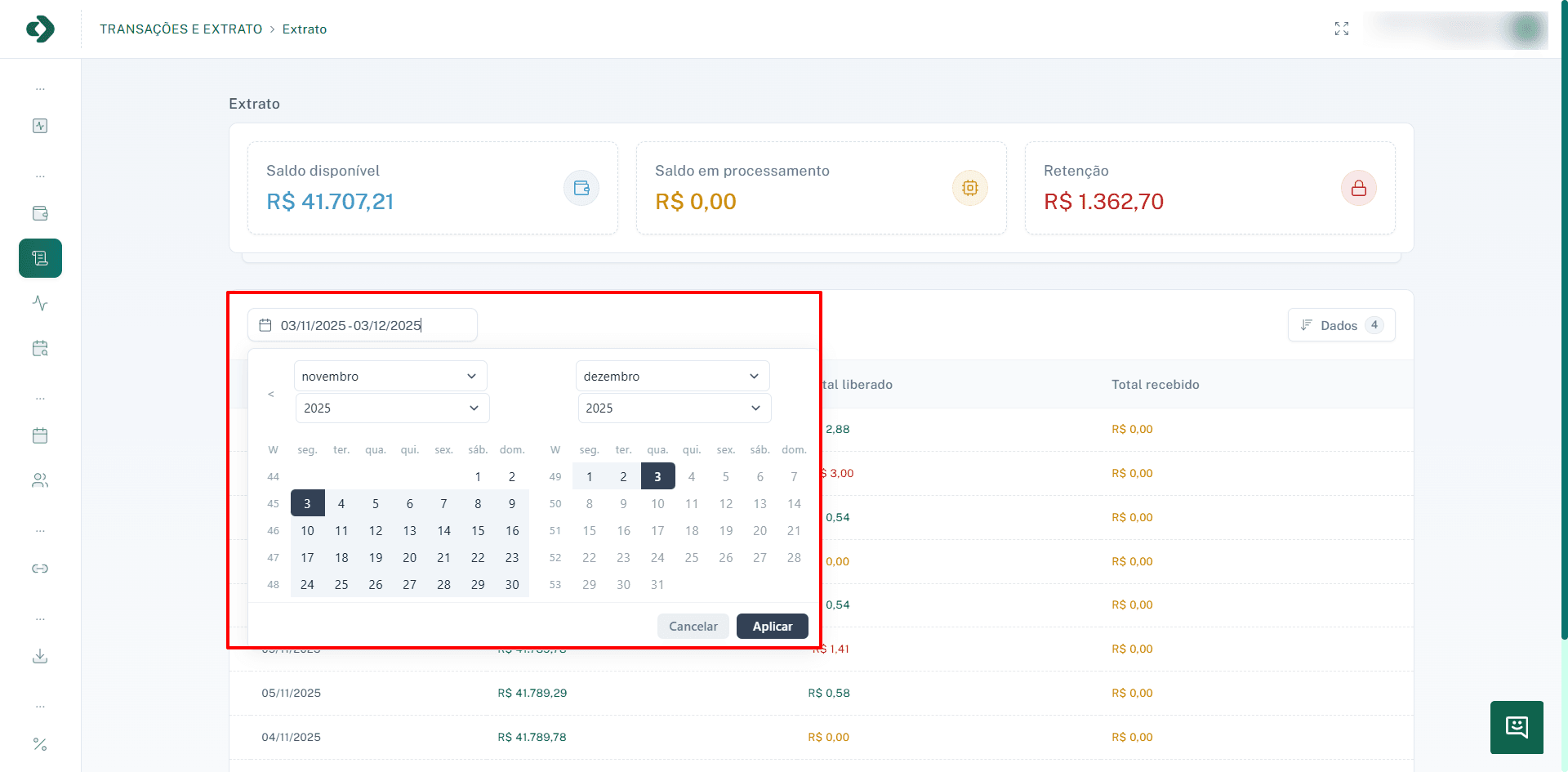Click the link chain sidebar icon

pyautogui.click(x=40, y=569)
